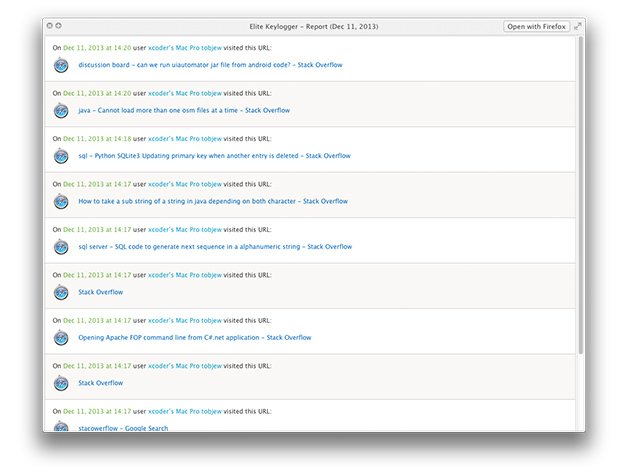Screen dimensions: 630x473
Task: Open the uiautomator jar file discussion link
Action: pos(210,65)
